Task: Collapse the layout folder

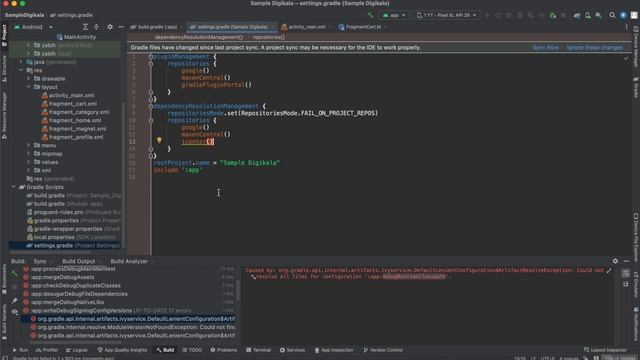Action: coord(29,87)
